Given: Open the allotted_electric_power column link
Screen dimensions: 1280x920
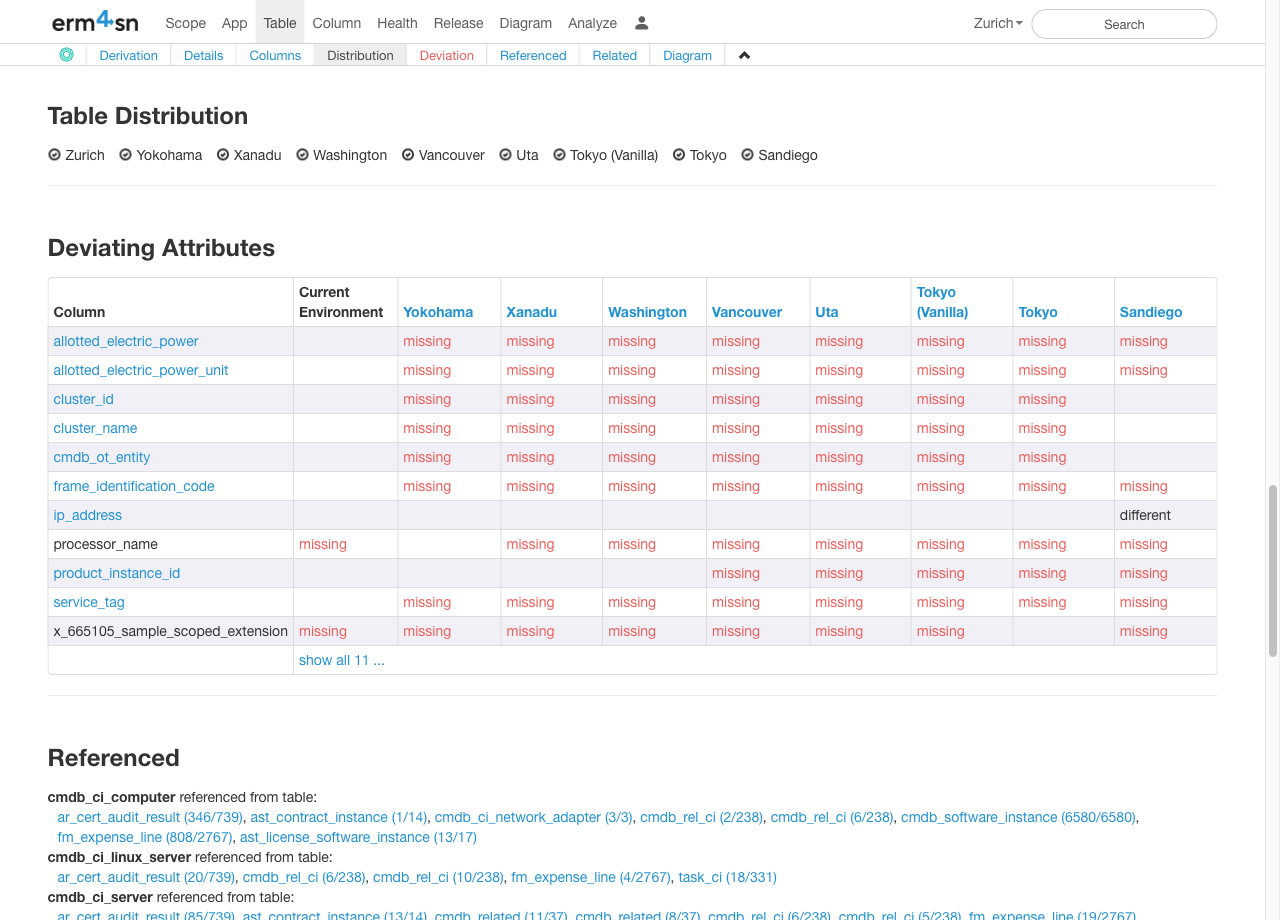Looking at the screenshot, I should click(126, 341).
